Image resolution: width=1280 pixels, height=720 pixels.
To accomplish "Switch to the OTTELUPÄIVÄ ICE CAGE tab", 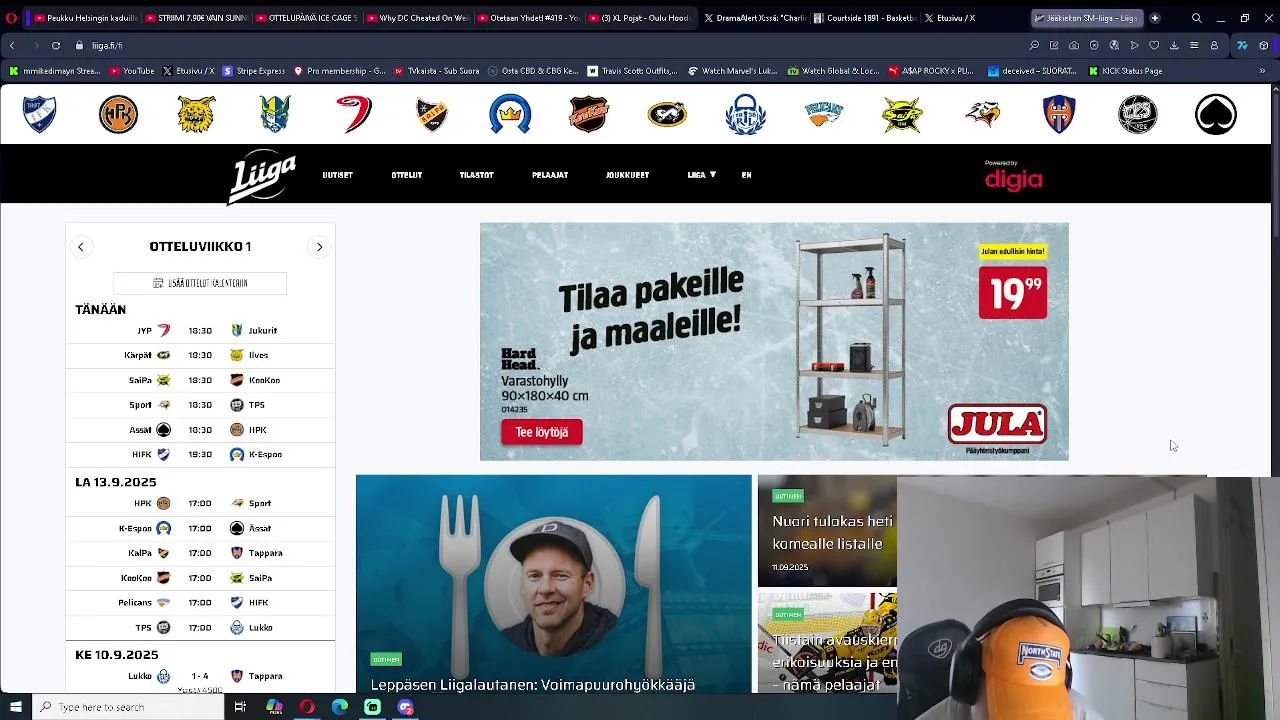I will point(305,18).
